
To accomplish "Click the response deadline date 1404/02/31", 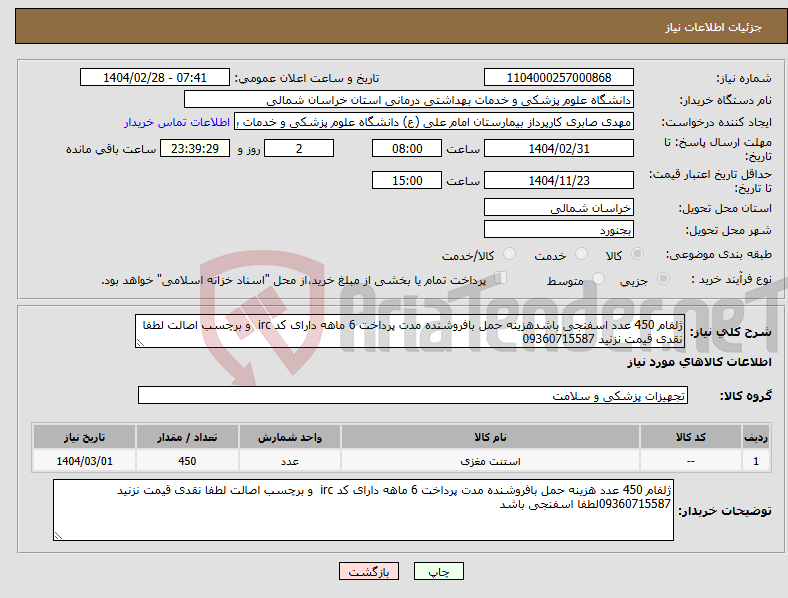I will coord(558,148).
